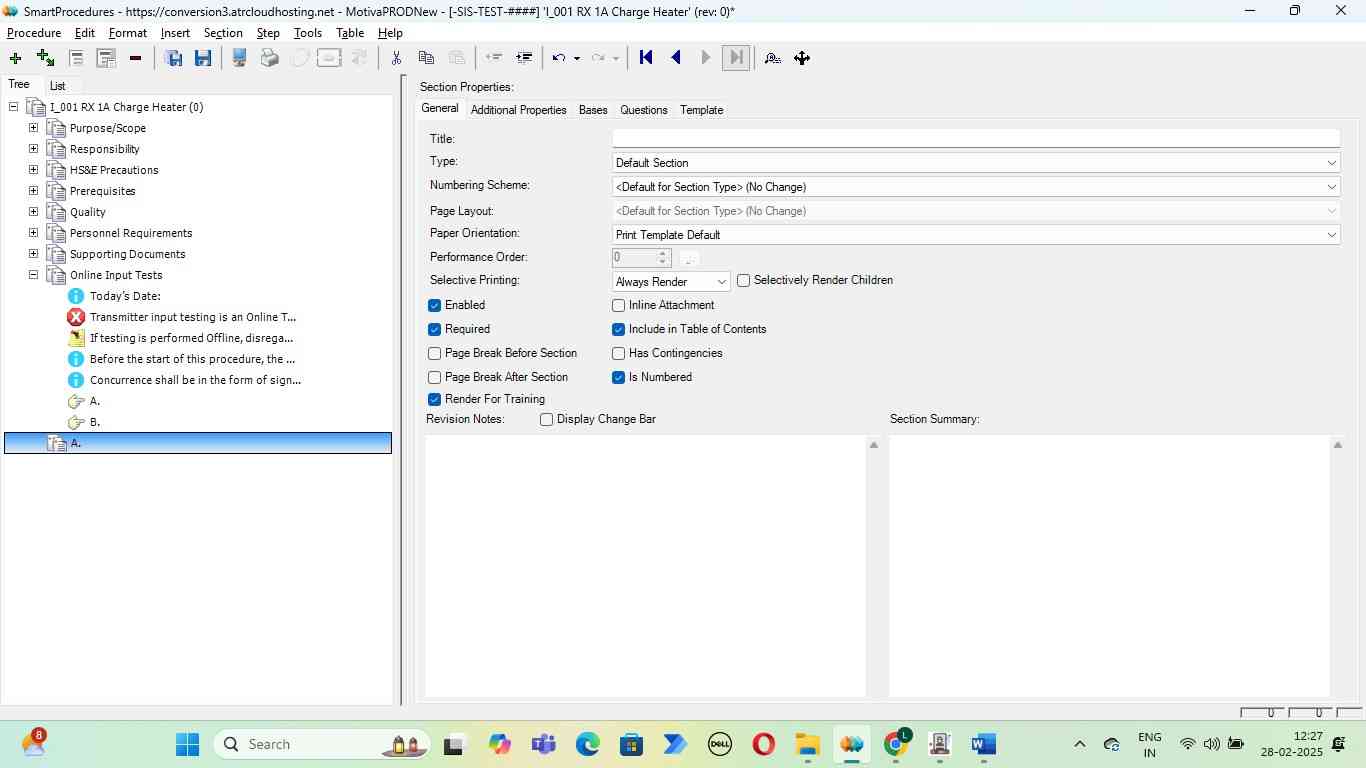The width and height of the screenshot is (1366, 768).
Task: Uncheck Include in Table of Contents
Action: click(618, 329)
